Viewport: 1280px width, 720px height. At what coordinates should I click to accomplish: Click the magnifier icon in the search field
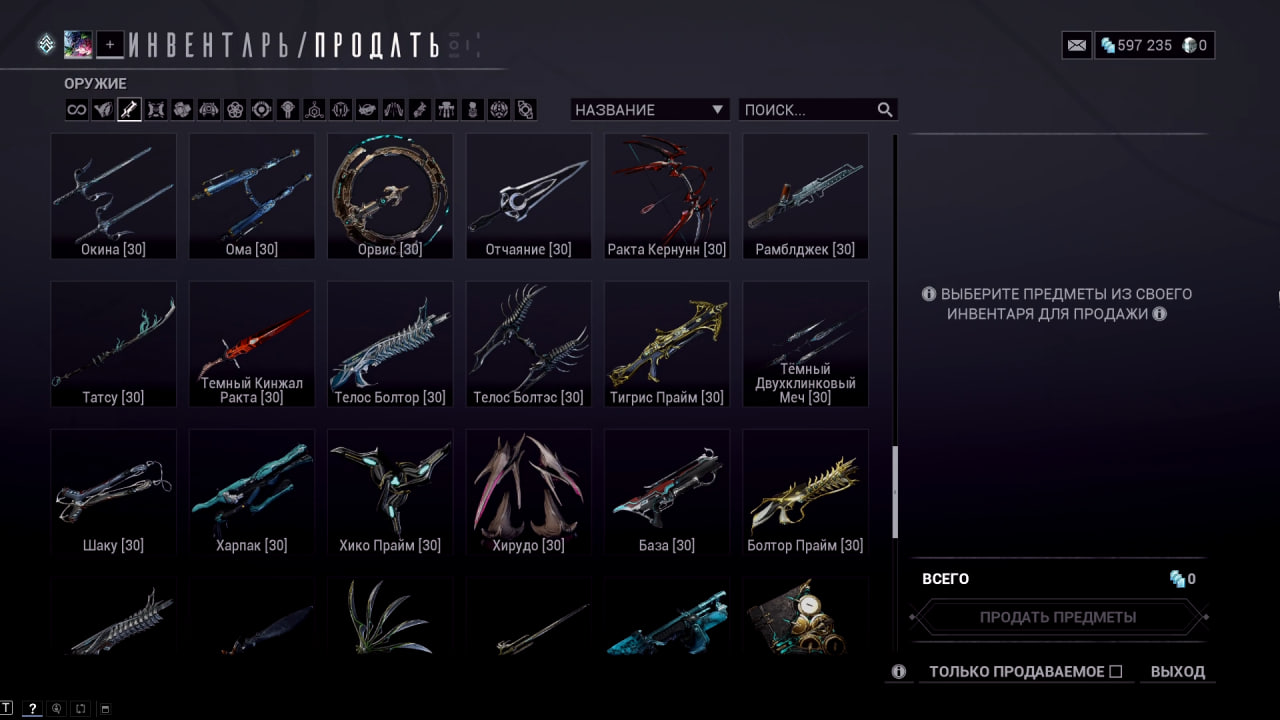(885, 110)
